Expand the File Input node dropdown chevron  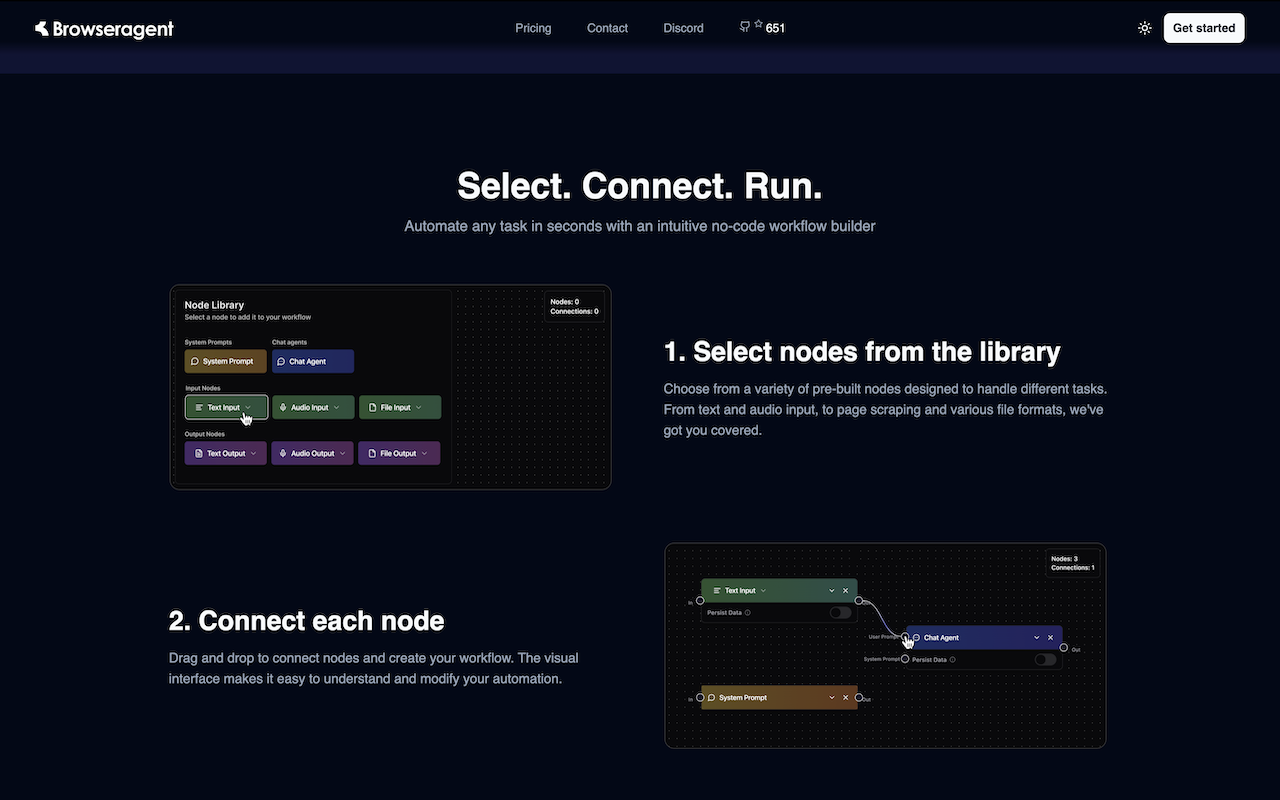click(x=419, y=408)
